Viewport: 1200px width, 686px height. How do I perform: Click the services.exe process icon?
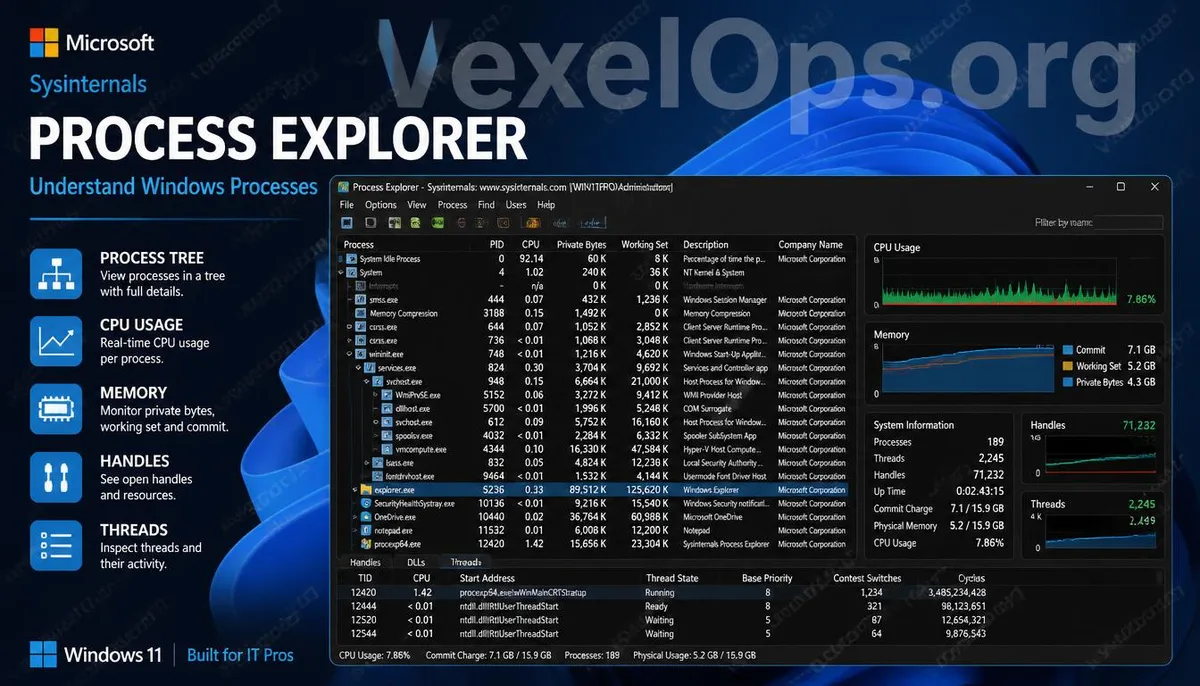369,367
